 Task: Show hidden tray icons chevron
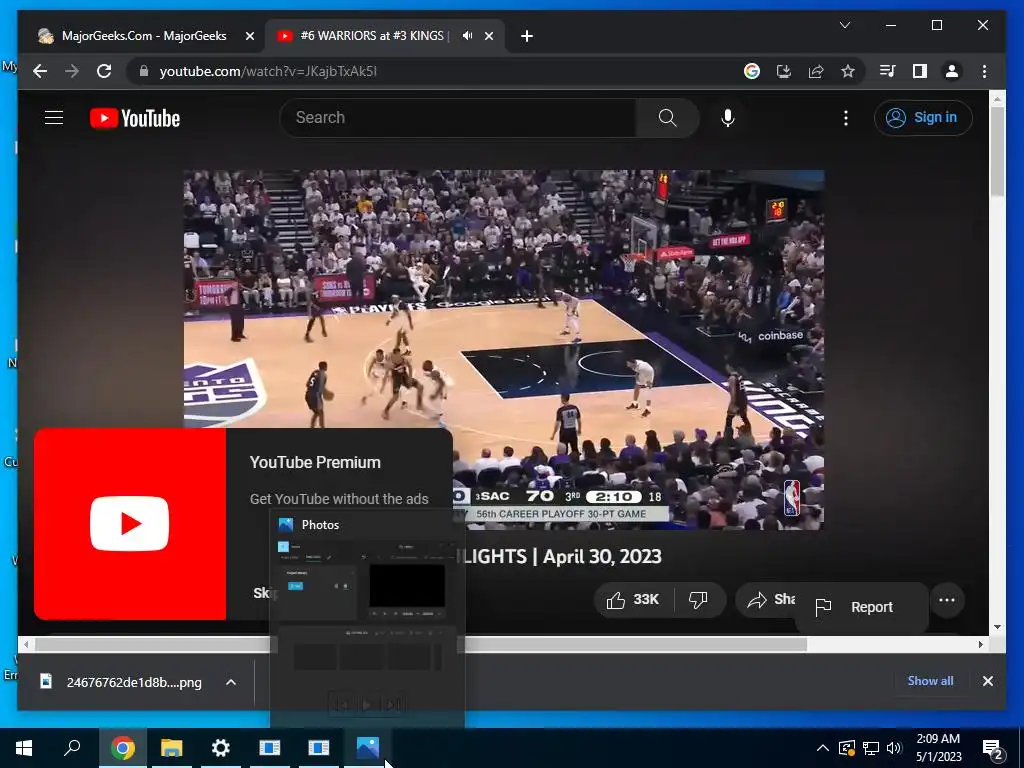(x=823, y=748)
